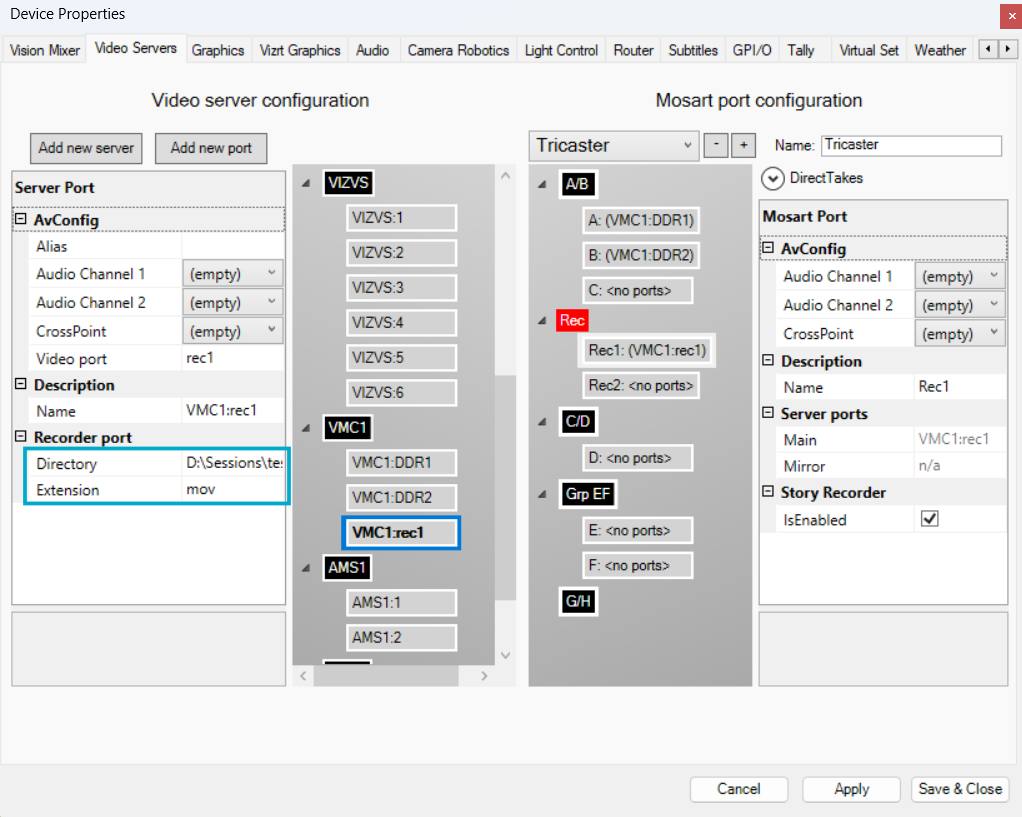1022x817 pixels.
Task: Select the Rec1: (VMC1:rec1) Mosart port
Action: pos(647,350)
